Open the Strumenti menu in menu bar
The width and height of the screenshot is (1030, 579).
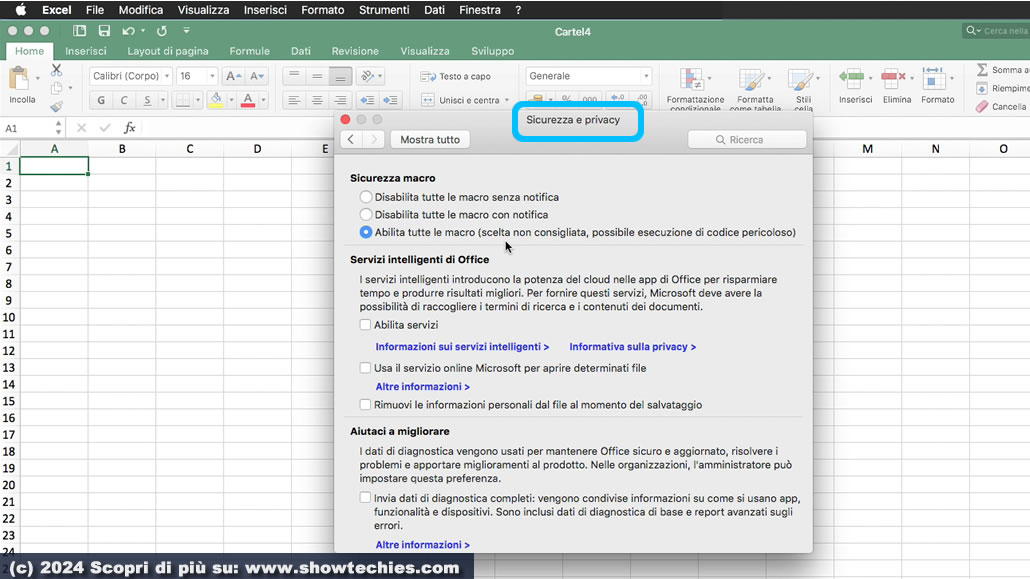(x=384, y=10)
